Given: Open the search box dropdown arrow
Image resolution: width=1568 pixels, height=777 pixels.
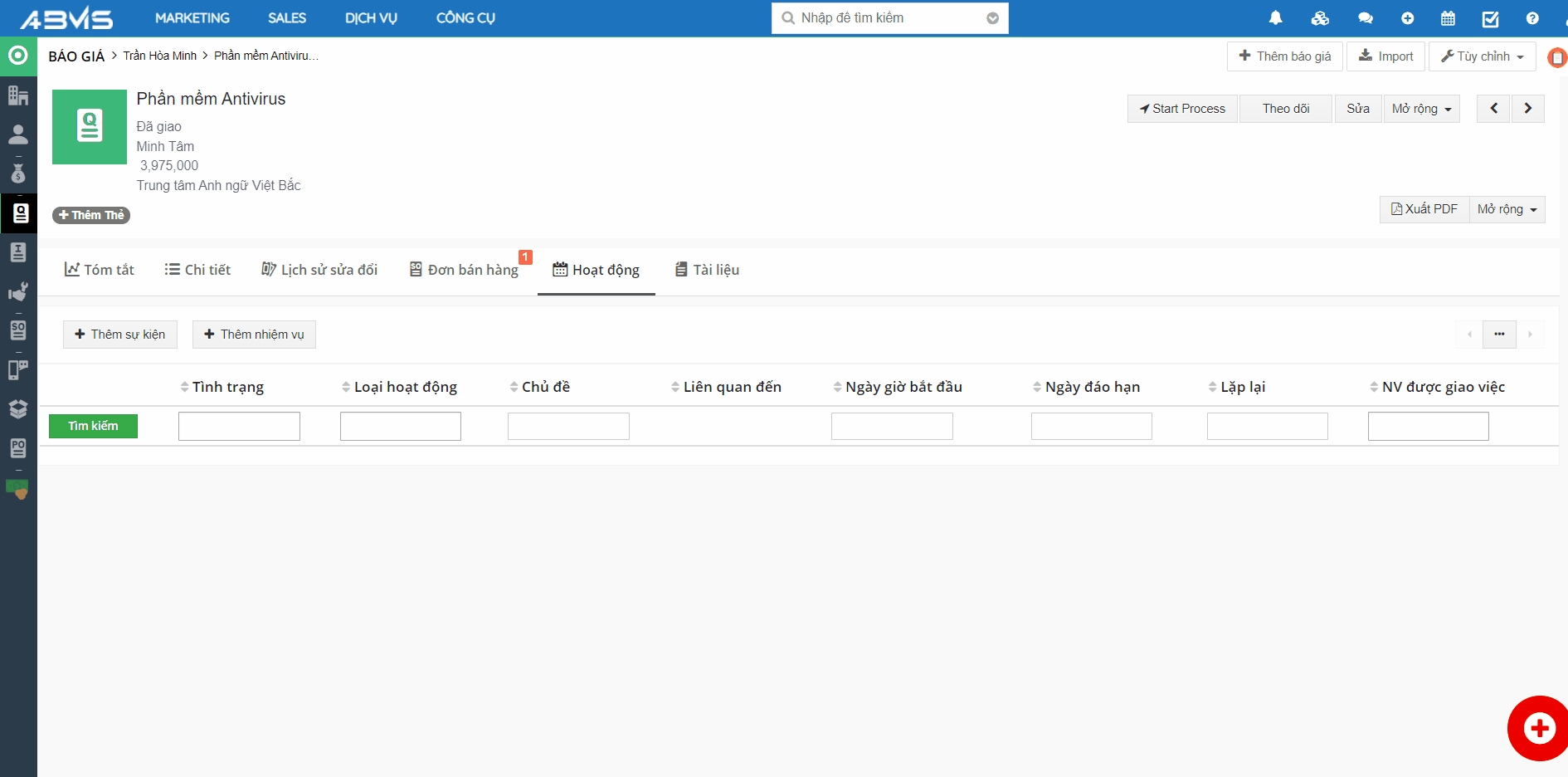Looking at the screenshot, I should (x=992, y=18).
